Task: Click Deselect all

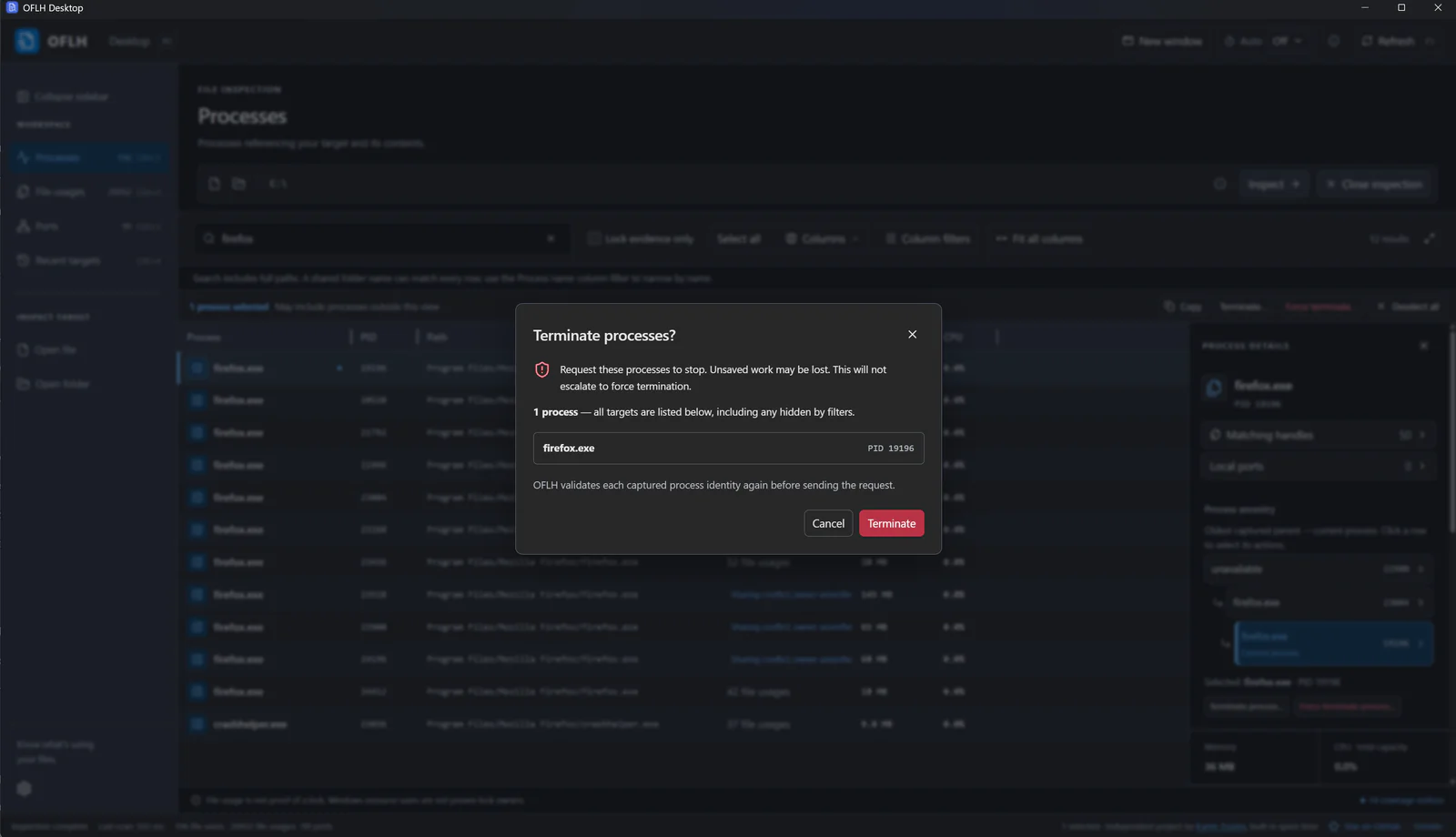Action: [x=1408, y=307]
